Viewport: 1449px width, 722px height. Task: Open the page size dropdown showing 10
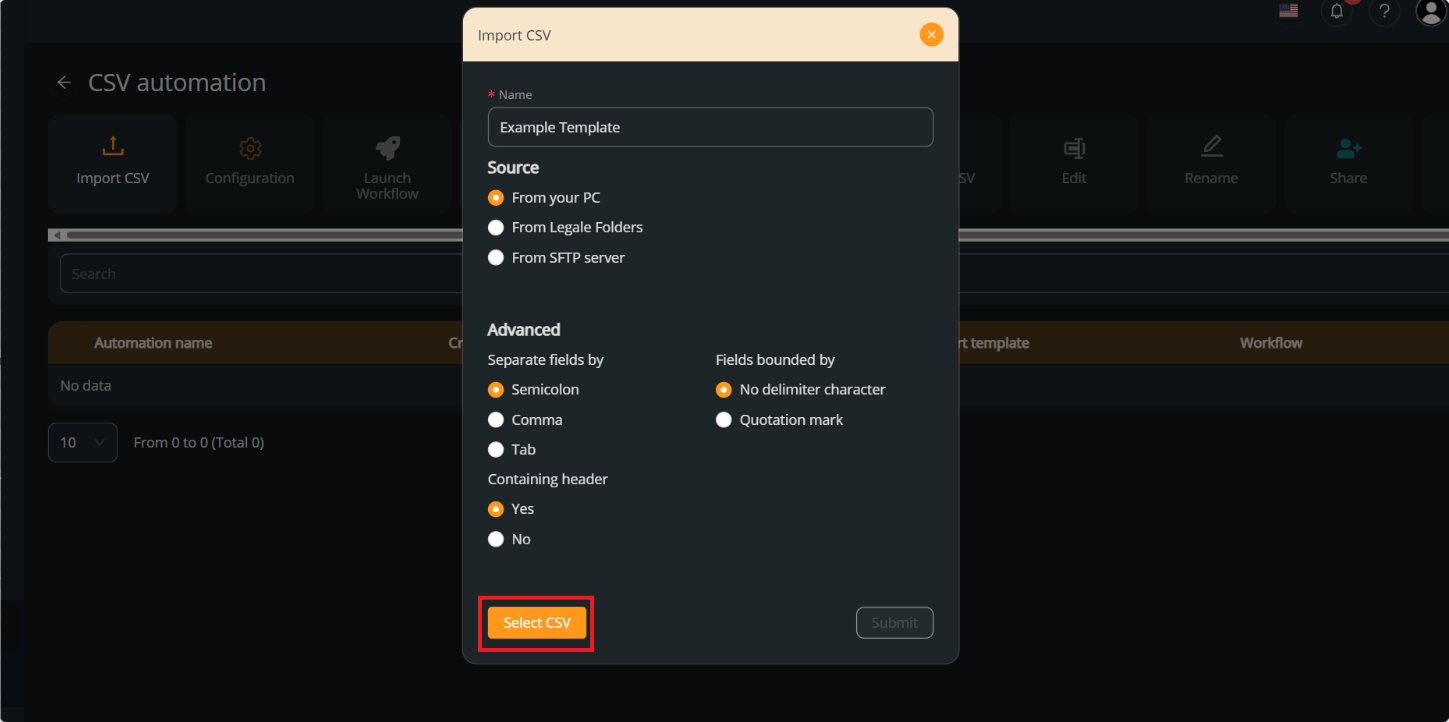(x=82, y=442)
